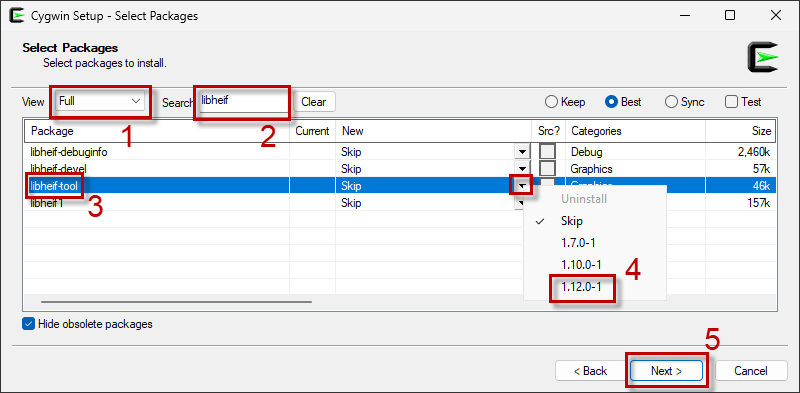The height and width of the screenshot is (393, 800).
Task: Click the horizontal scrollbar of the package list
Action: click(177, 302)
